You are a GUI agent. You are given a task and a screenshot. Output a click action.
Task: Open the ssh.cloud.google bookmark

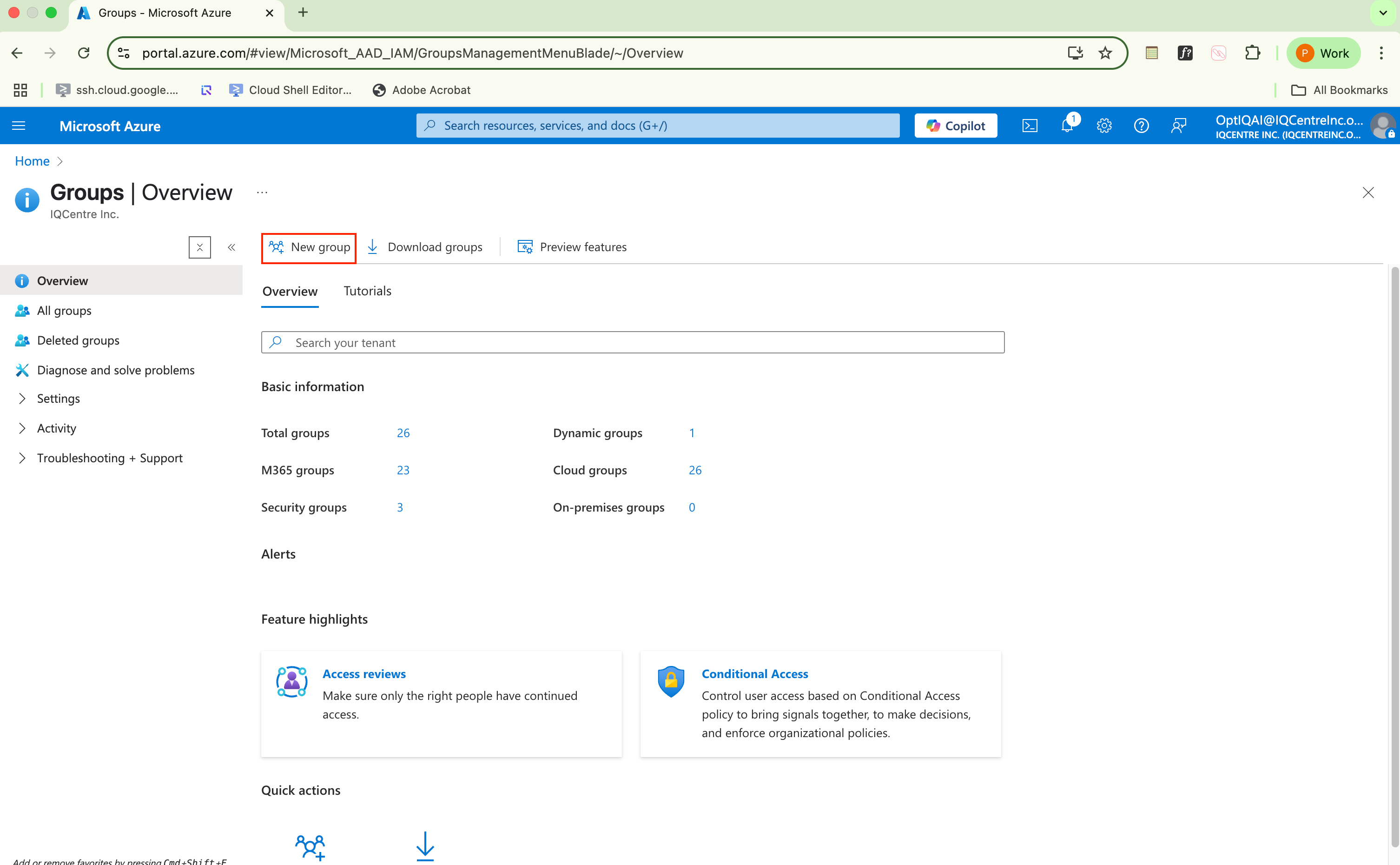pyautogui.click(x=117, y=90)
